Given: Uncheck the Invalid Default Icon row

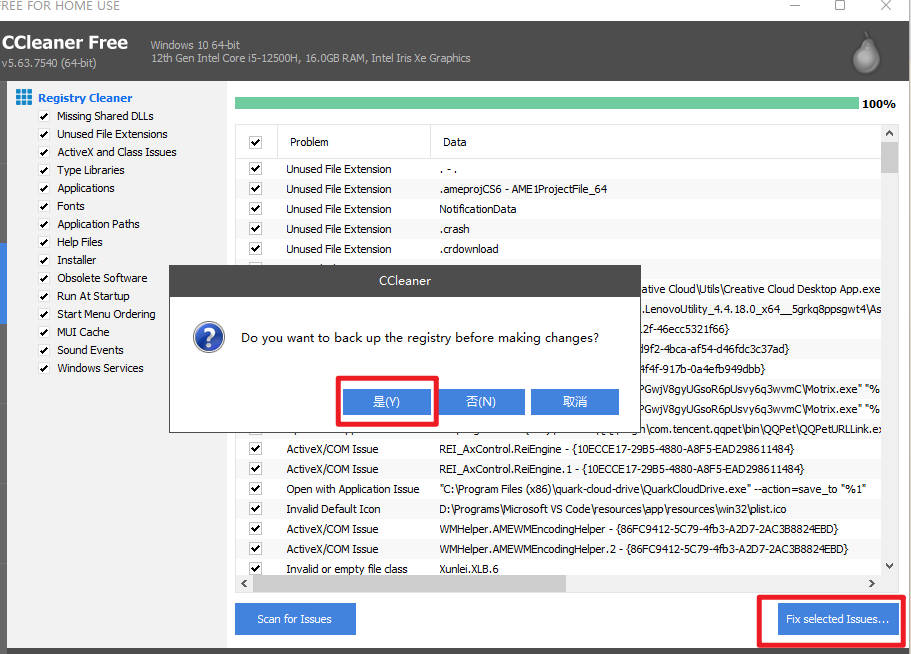Looking at the screenshot, I should click(255, 509).
